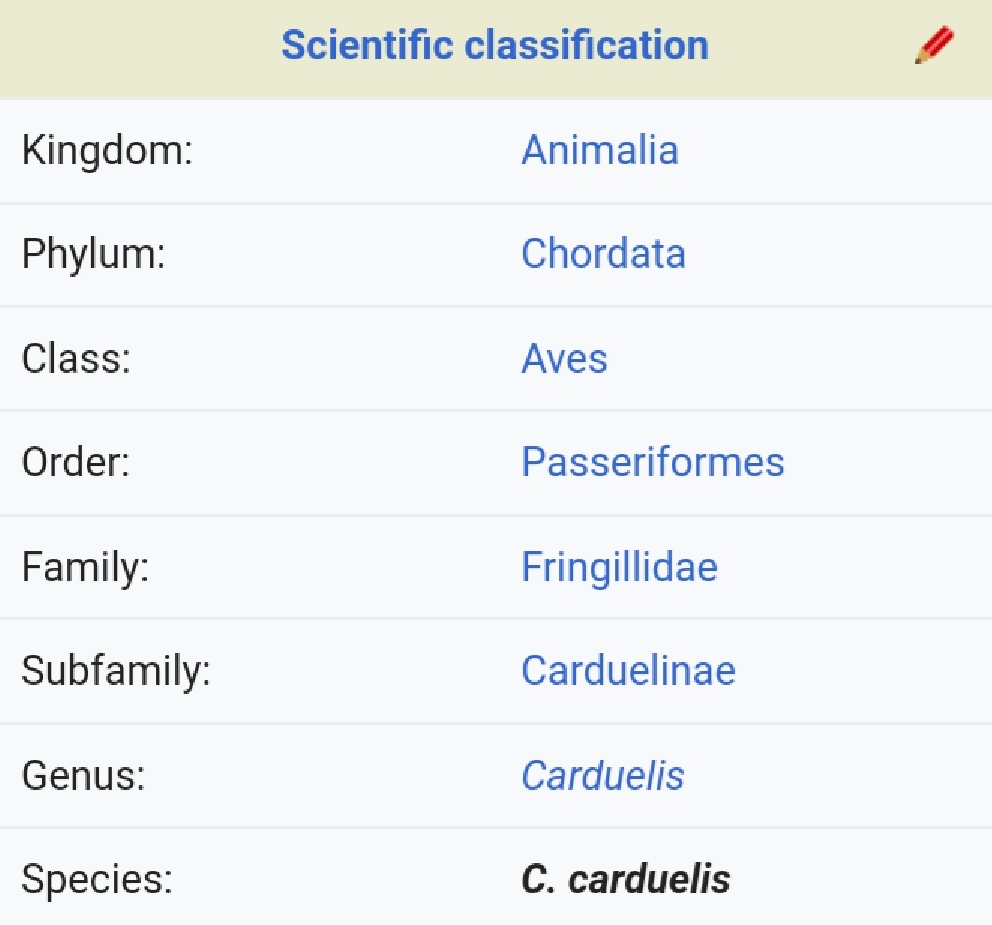This screenshot has width=992, height=925.
Task: Click the Kingdom row label
Action: click(x=106, y=150)
